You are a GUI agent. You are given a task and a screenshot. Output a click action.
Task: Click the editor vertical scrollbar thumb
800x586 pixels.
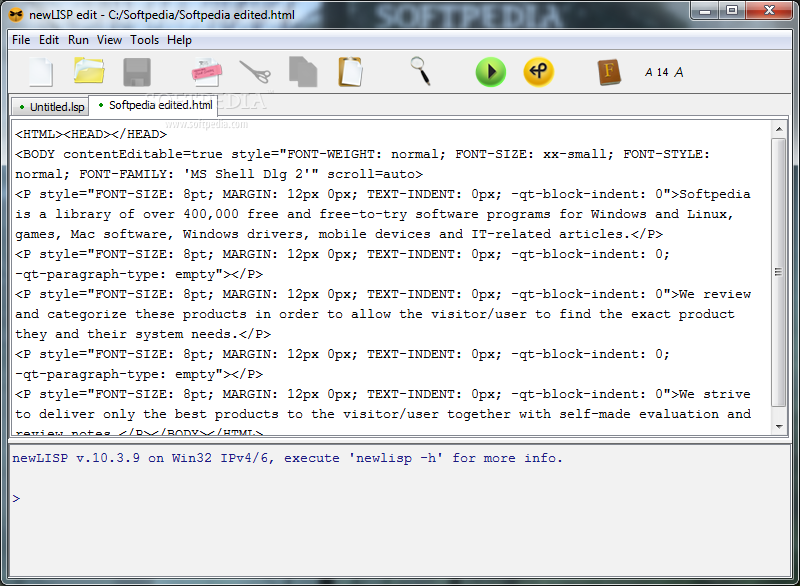pos(779,272)
